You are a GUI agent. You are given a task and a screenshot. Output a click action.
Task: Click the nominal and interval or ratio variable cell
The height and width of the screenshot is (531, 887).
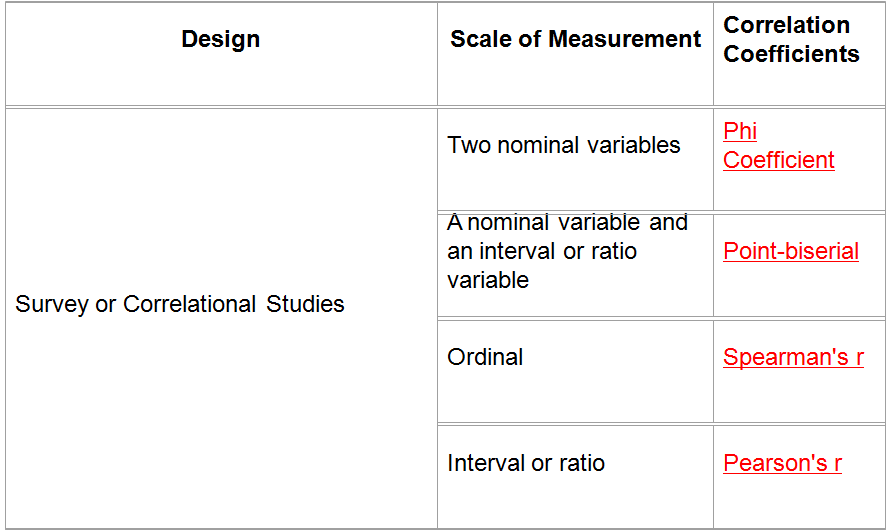point(575,265)
